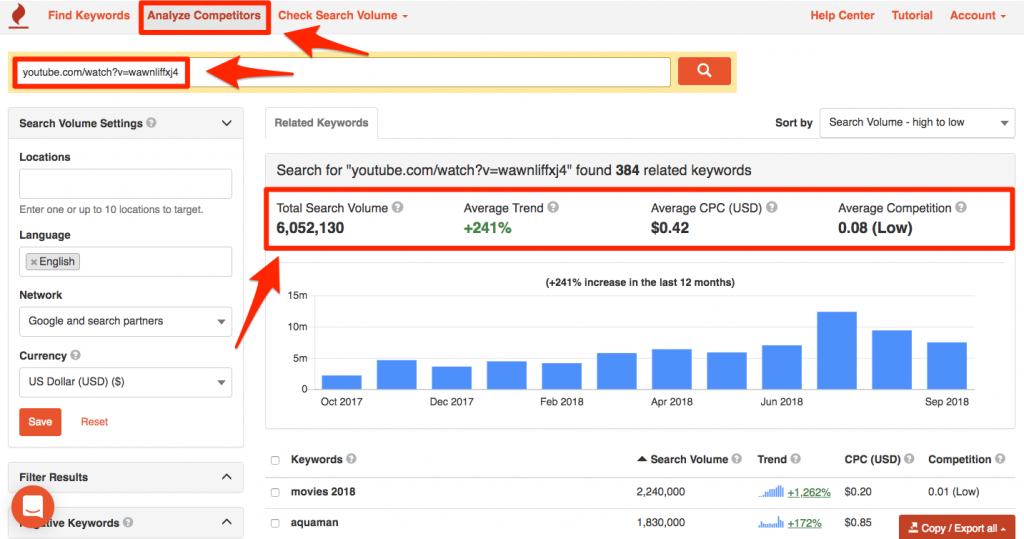Click the Save button
Viewport: 1024px width, 539px height.
pos(40,422)
